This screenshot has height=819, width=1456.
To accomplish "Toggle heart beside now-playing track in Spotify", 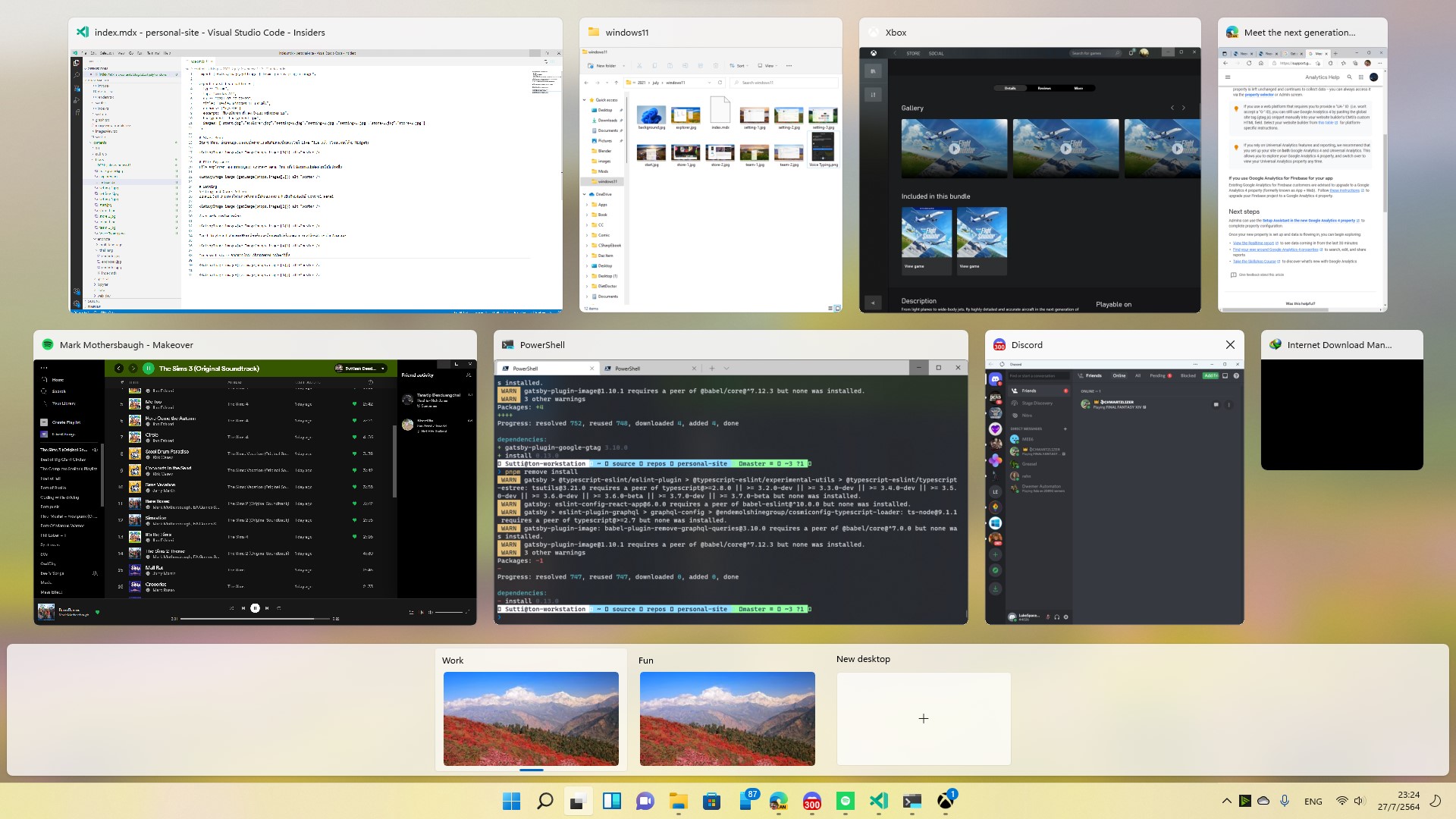I will coord(97,612).
